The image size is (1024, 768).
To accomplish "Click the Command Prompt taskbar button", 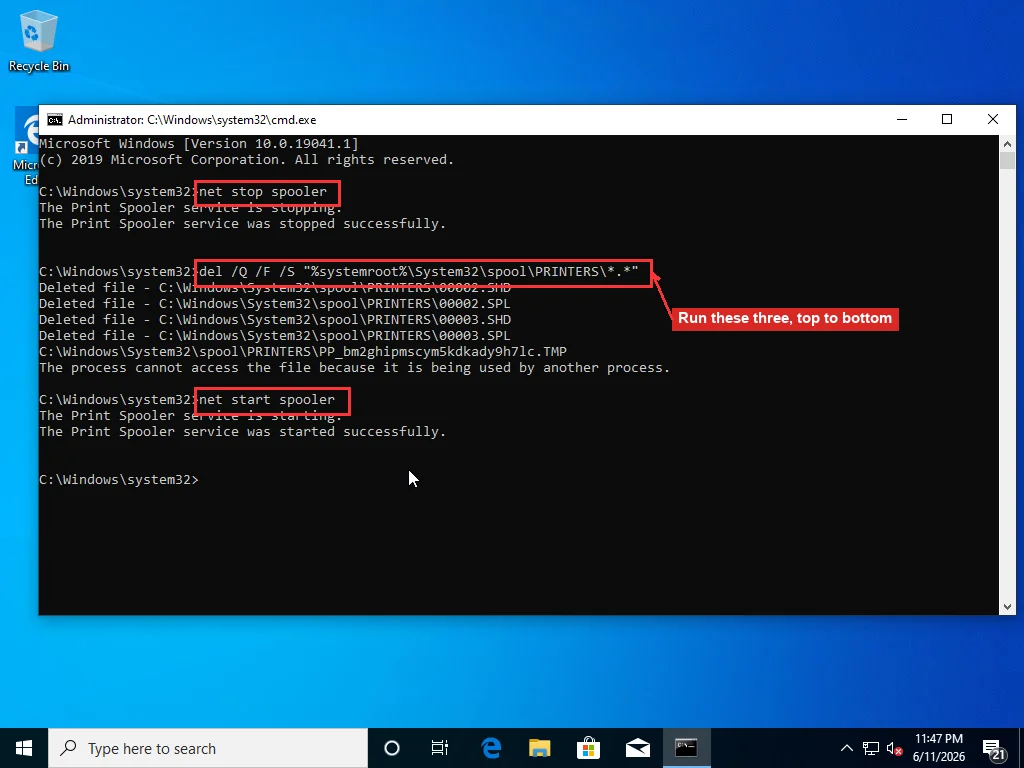I will pyautogui.click(x=686, y=748).
